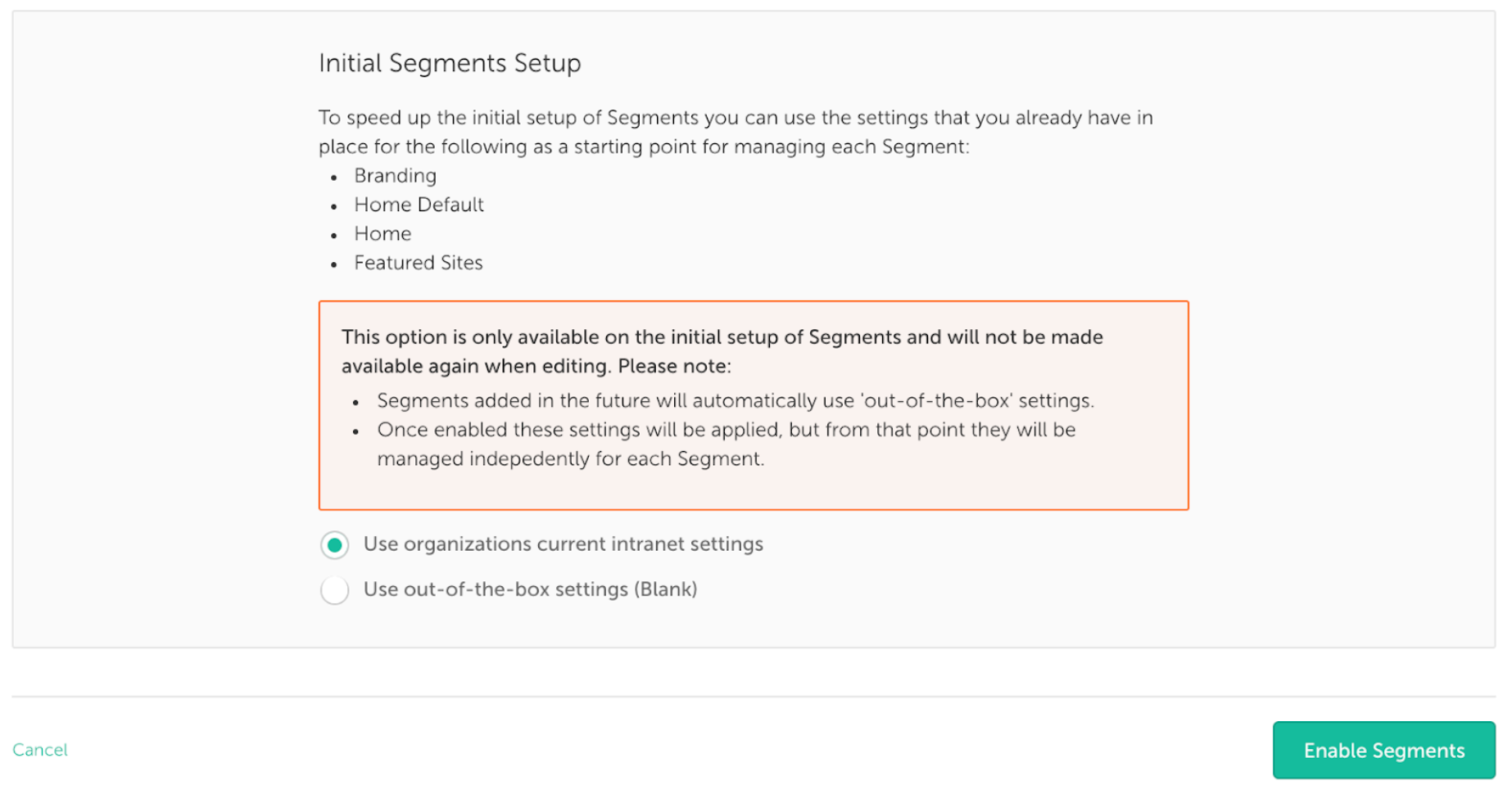Click the 'Segments added in the future' note
This screenshot has height=794, width=1512.
point(735,401)
